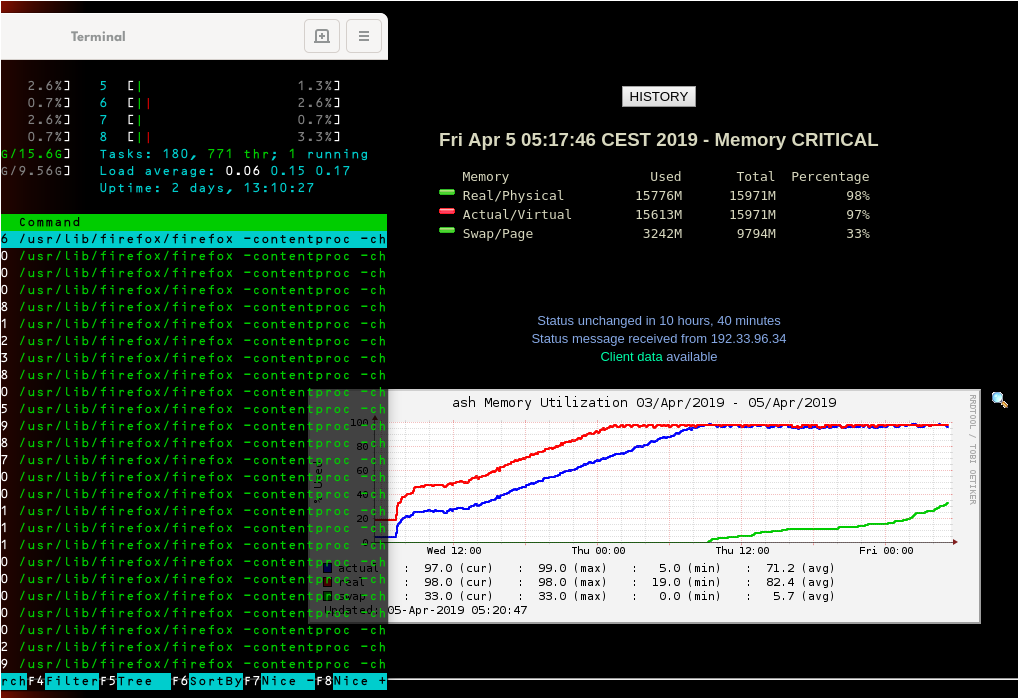This screenshot has width=1018, height=698.
Task: Click the Thu 00:00 axis label
Action: coord(598,551)
